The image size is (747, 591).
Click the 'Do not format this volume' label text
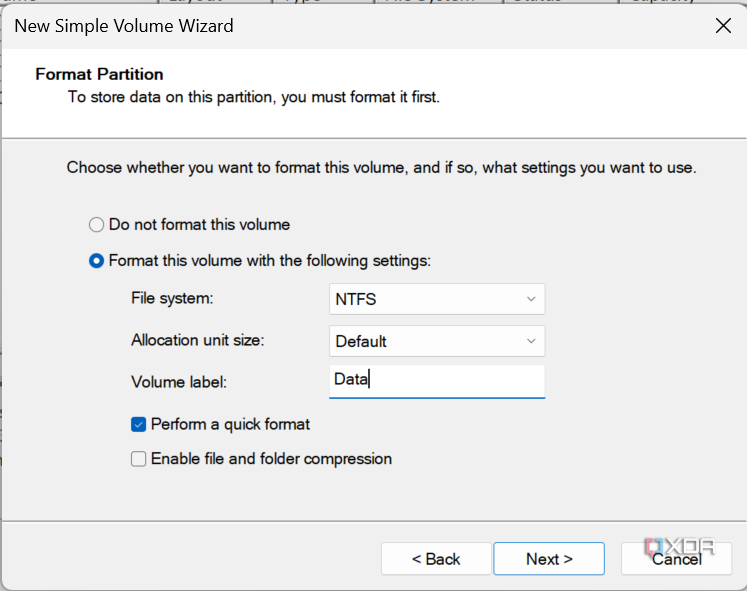tap(199, 225)
